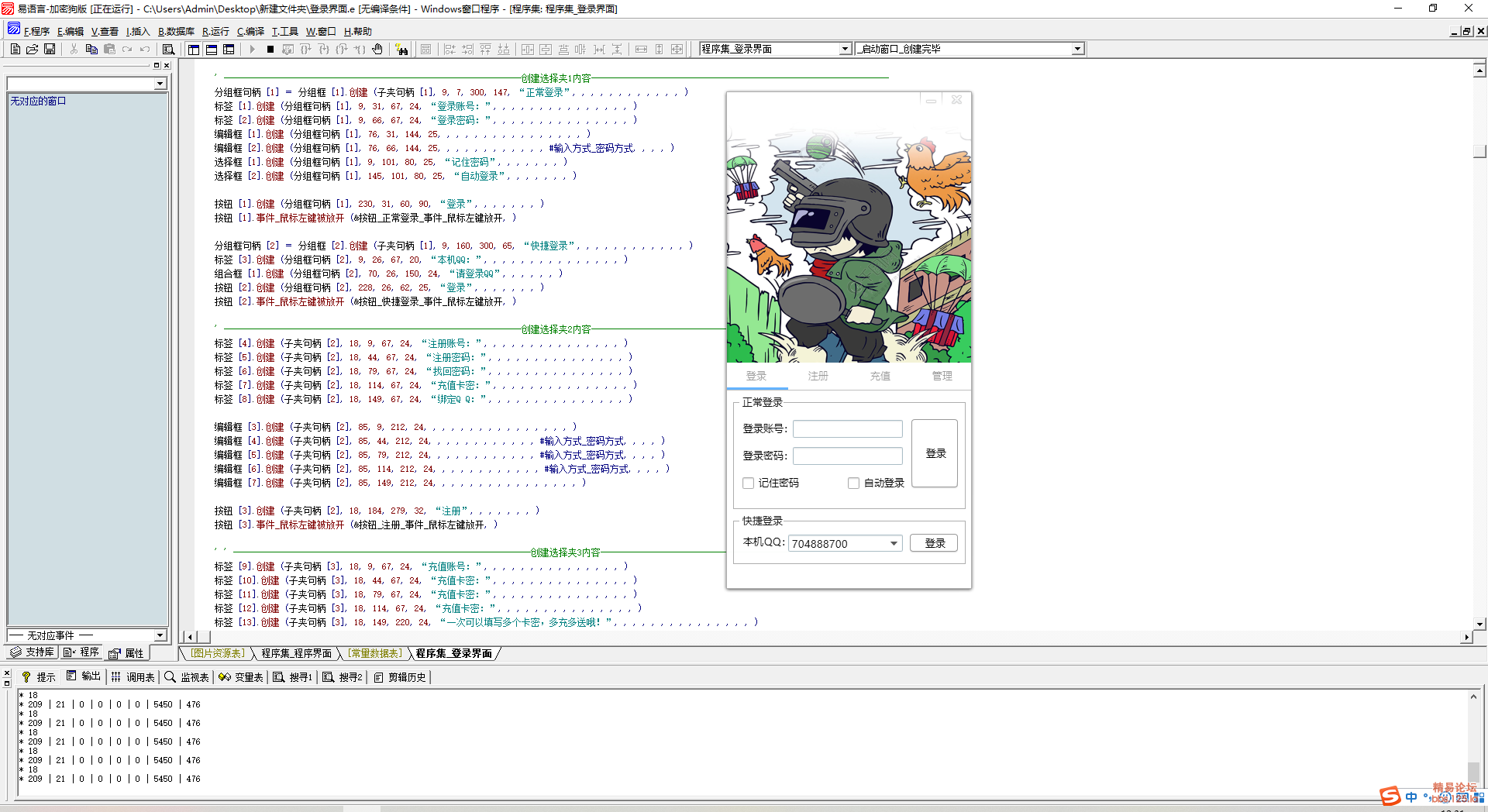1488x812 pixels.
Task: Click the hand tool icon in the toolbar
Action: pyautogui.click(x=377, y=49)
